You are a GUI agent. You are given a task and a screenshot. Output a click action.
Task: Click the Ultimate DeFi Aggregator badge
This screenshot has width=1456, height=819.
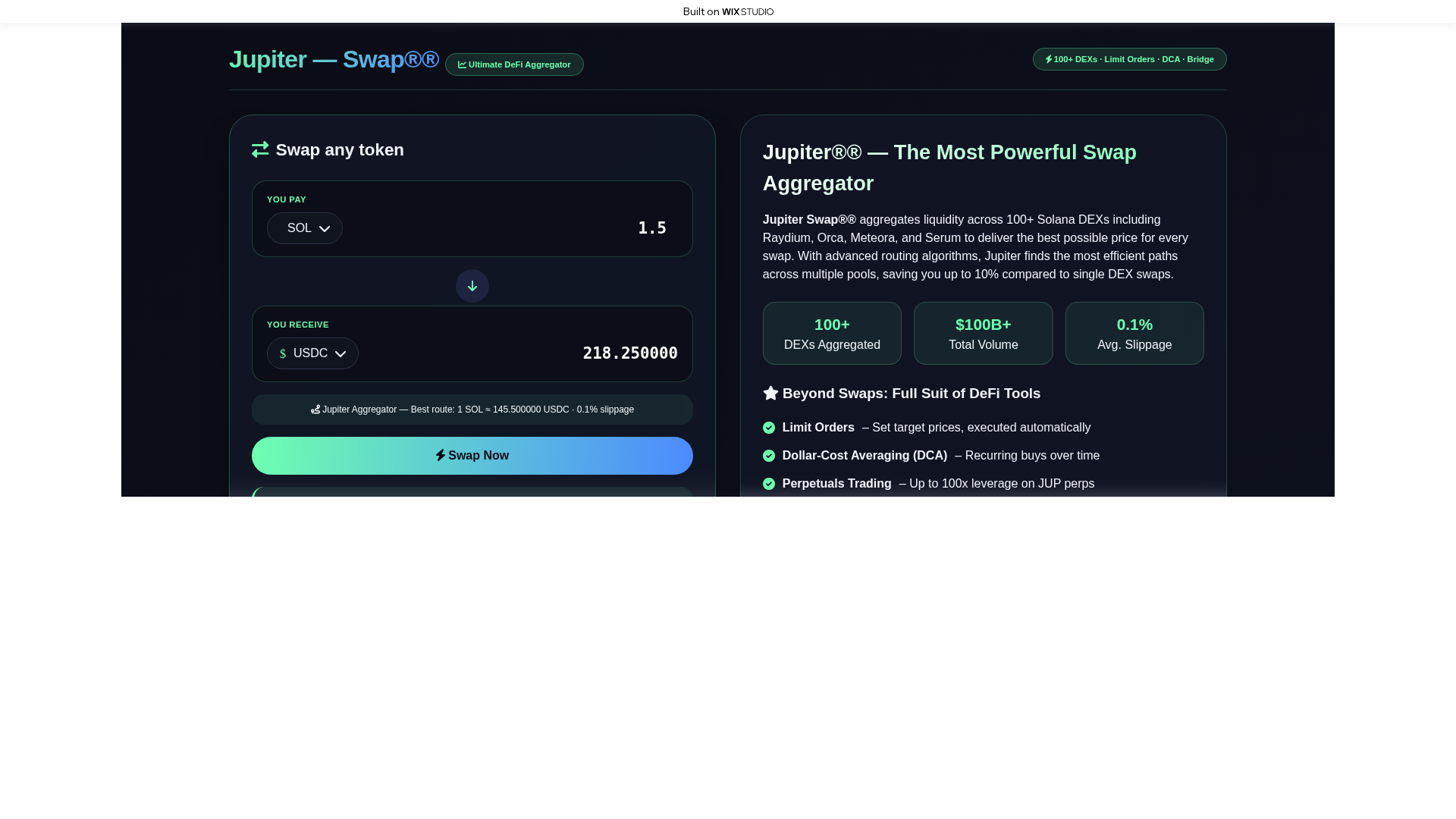(x=514, y=64)
